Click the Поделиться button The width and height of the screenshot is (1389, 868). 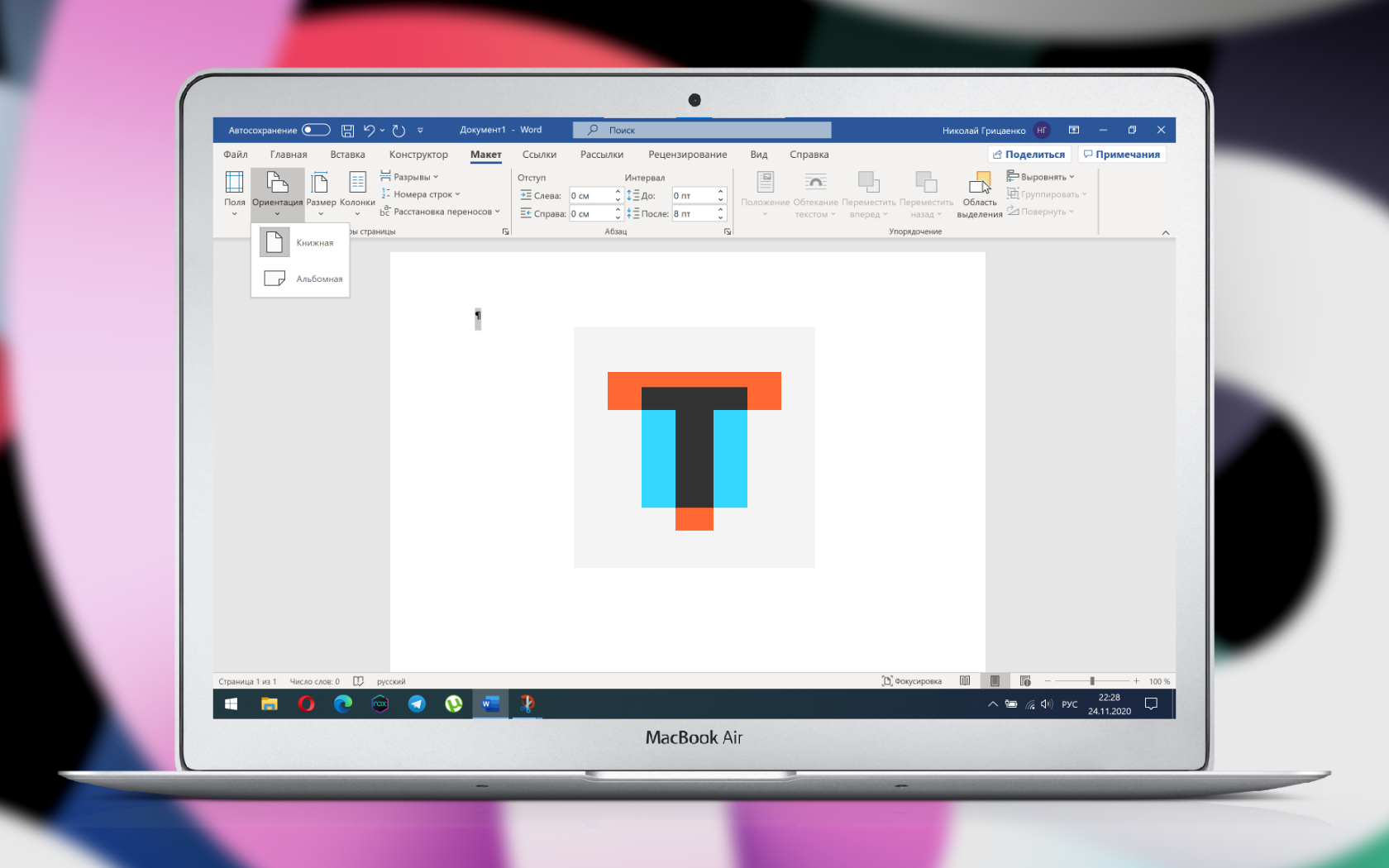click(x=1029, y=155)
